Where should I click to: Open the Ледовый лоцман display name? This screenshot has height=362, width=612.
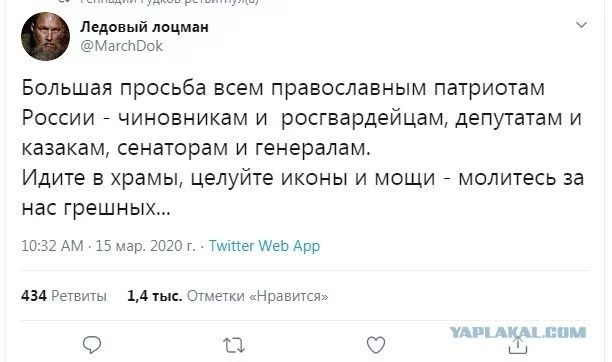pyautogui.click(x=144, y=27)
